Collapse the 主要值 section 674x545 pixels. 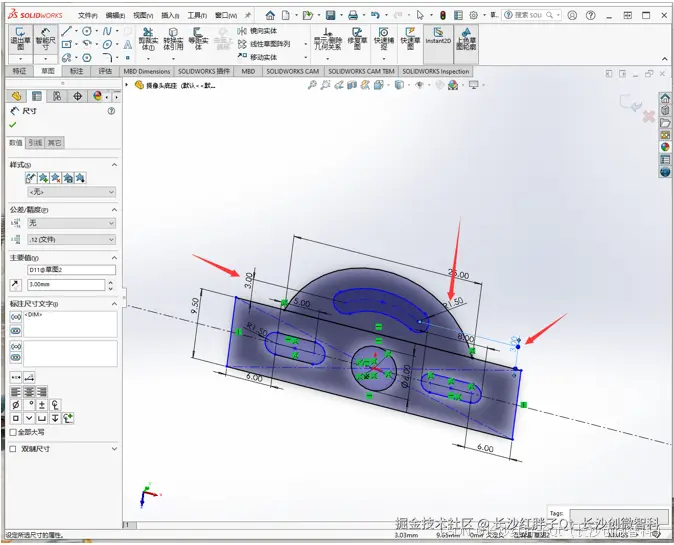114,258
